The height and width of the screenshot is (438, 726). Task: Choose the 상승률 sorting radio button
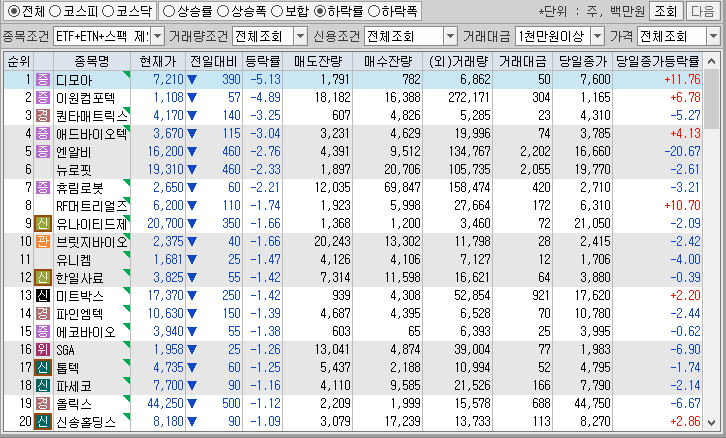169,11
